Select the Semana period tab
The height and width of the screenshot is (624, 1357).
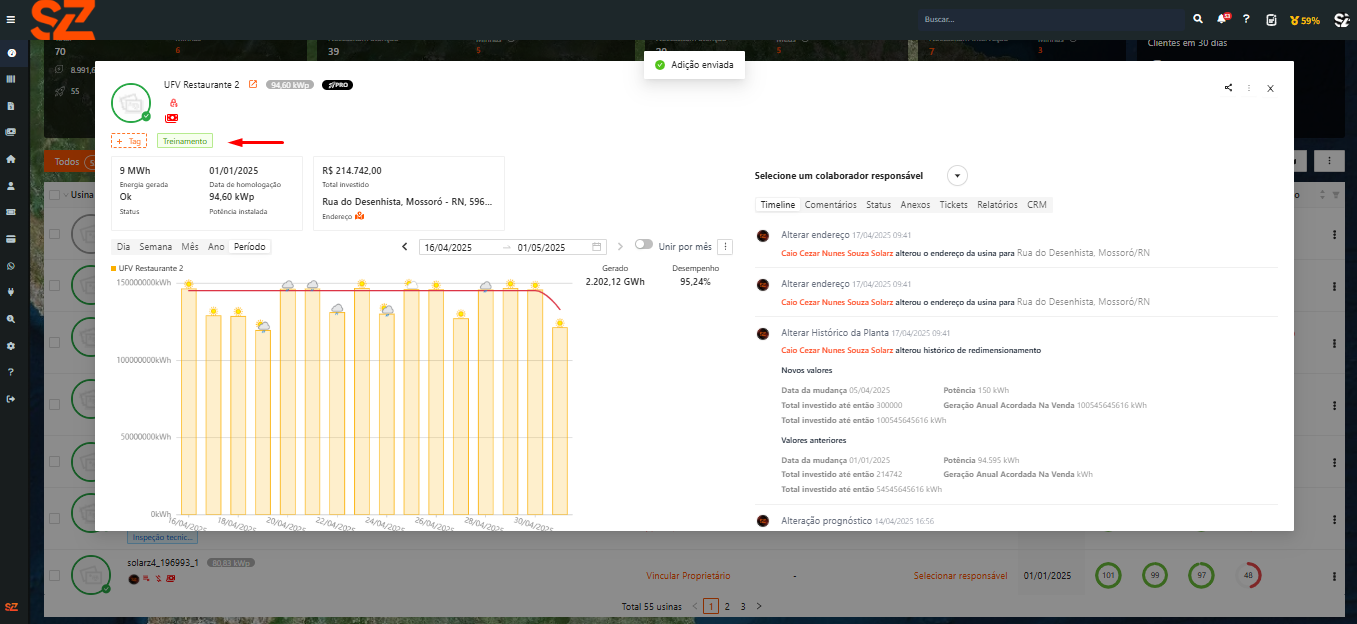tap(155, 247)
